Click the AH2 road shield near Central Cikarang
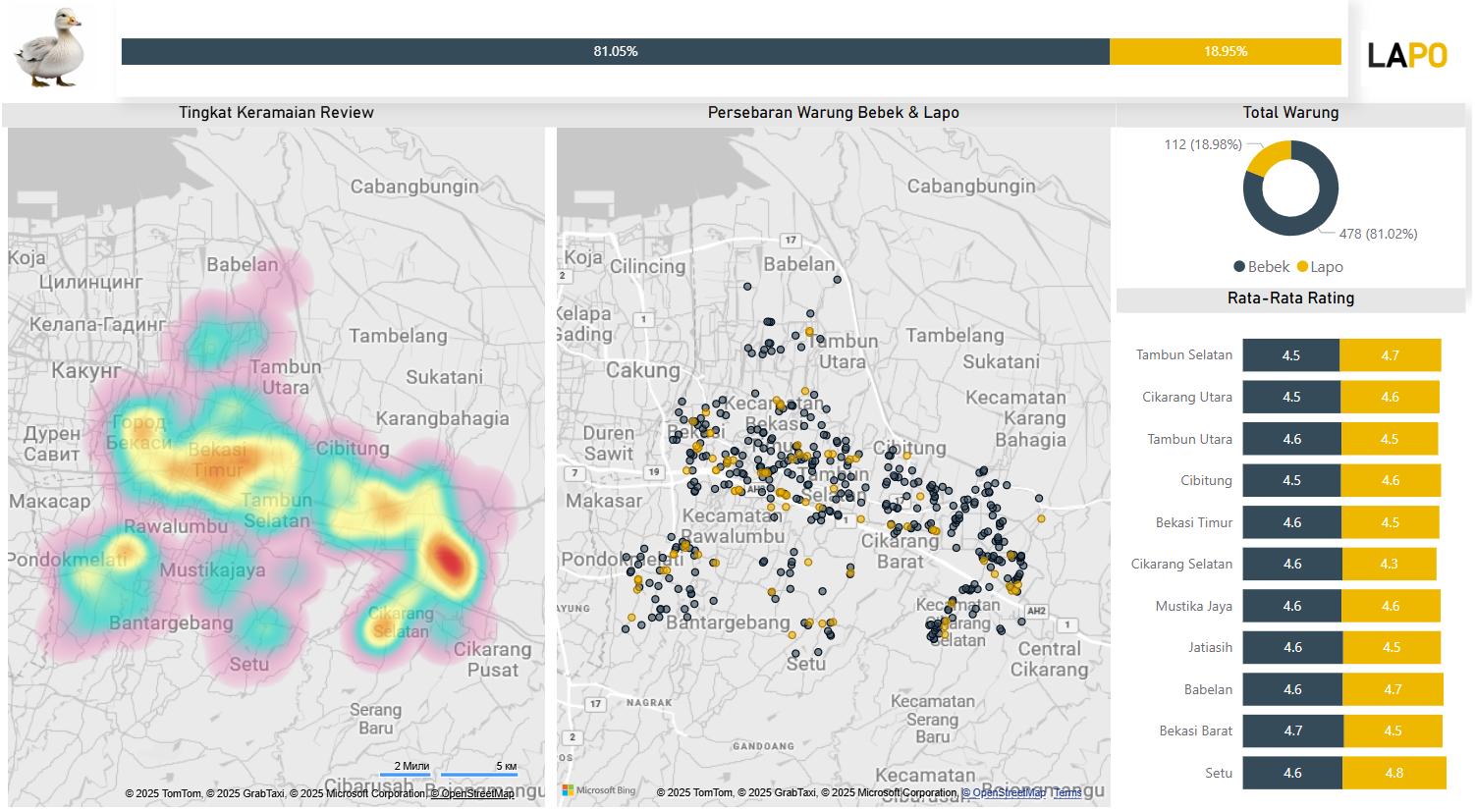1475x812 pixels. [x=1036, y=611]
